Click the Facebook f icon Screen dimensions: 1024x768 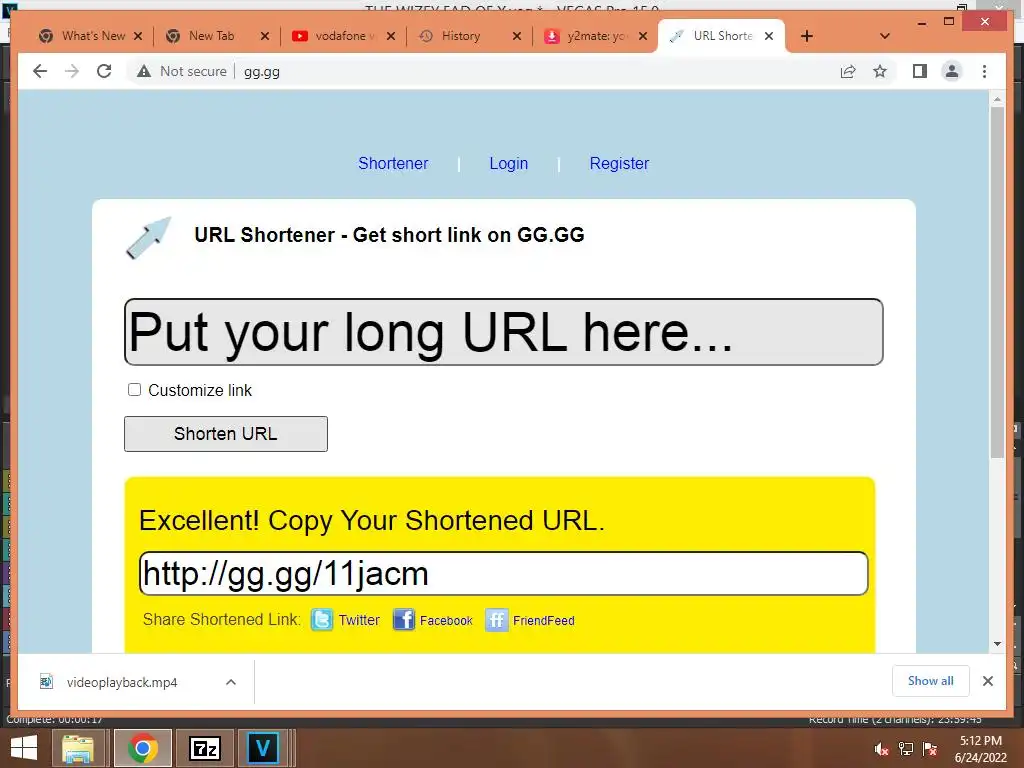404,619
